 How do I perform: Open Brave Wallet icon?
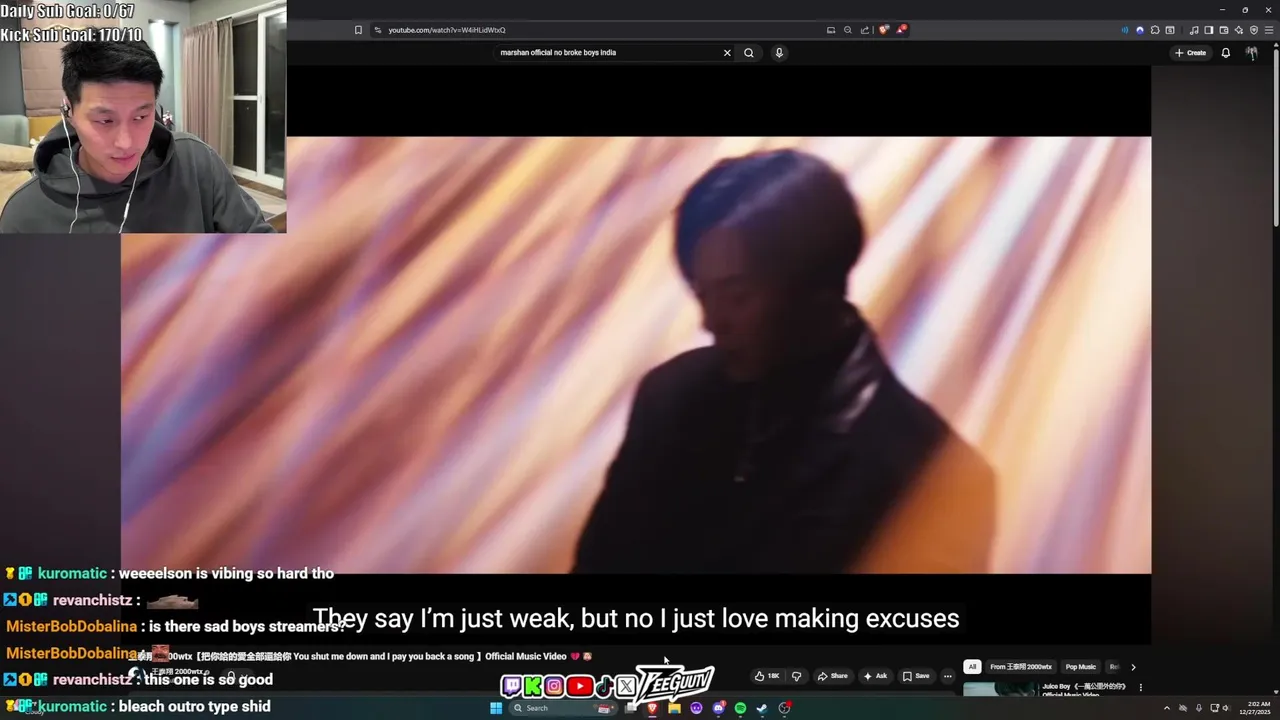[x=1224, y=30]
